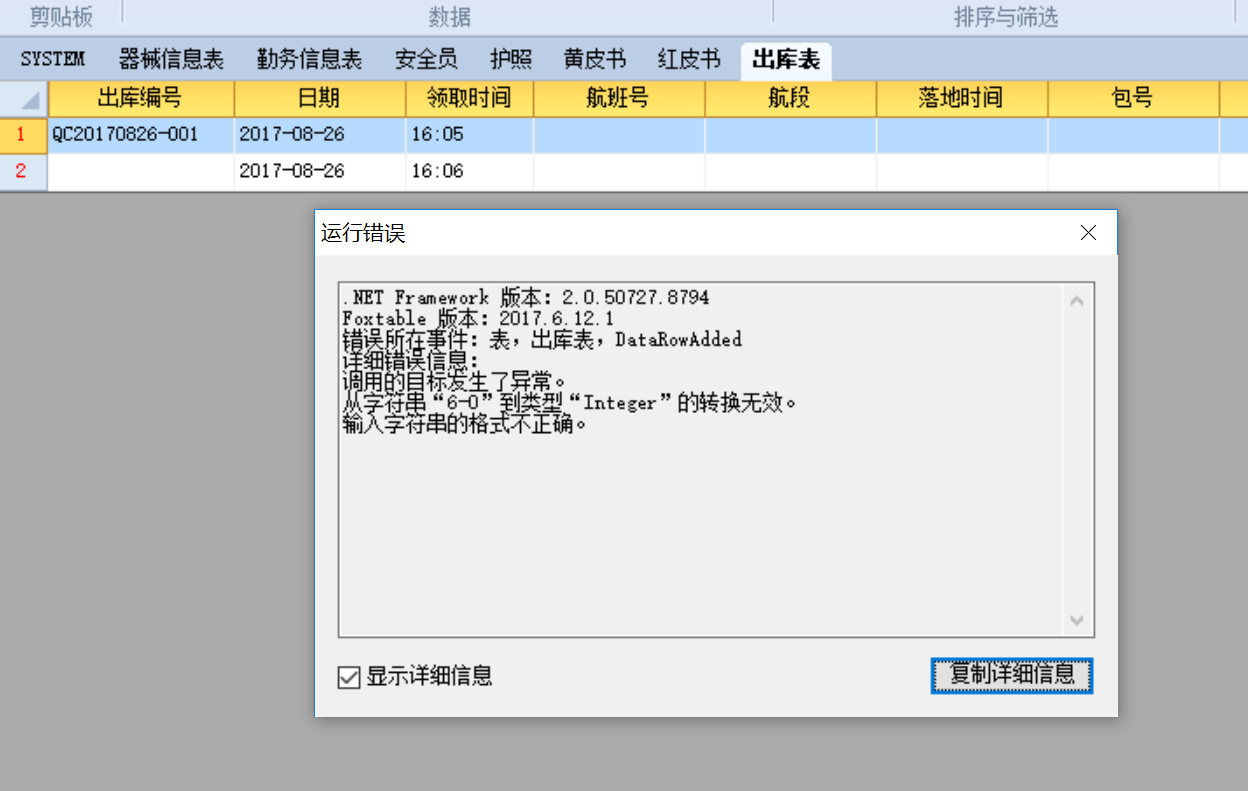Click cell QC20170826-001
The image size is (1248, 791).
(141, 135)
